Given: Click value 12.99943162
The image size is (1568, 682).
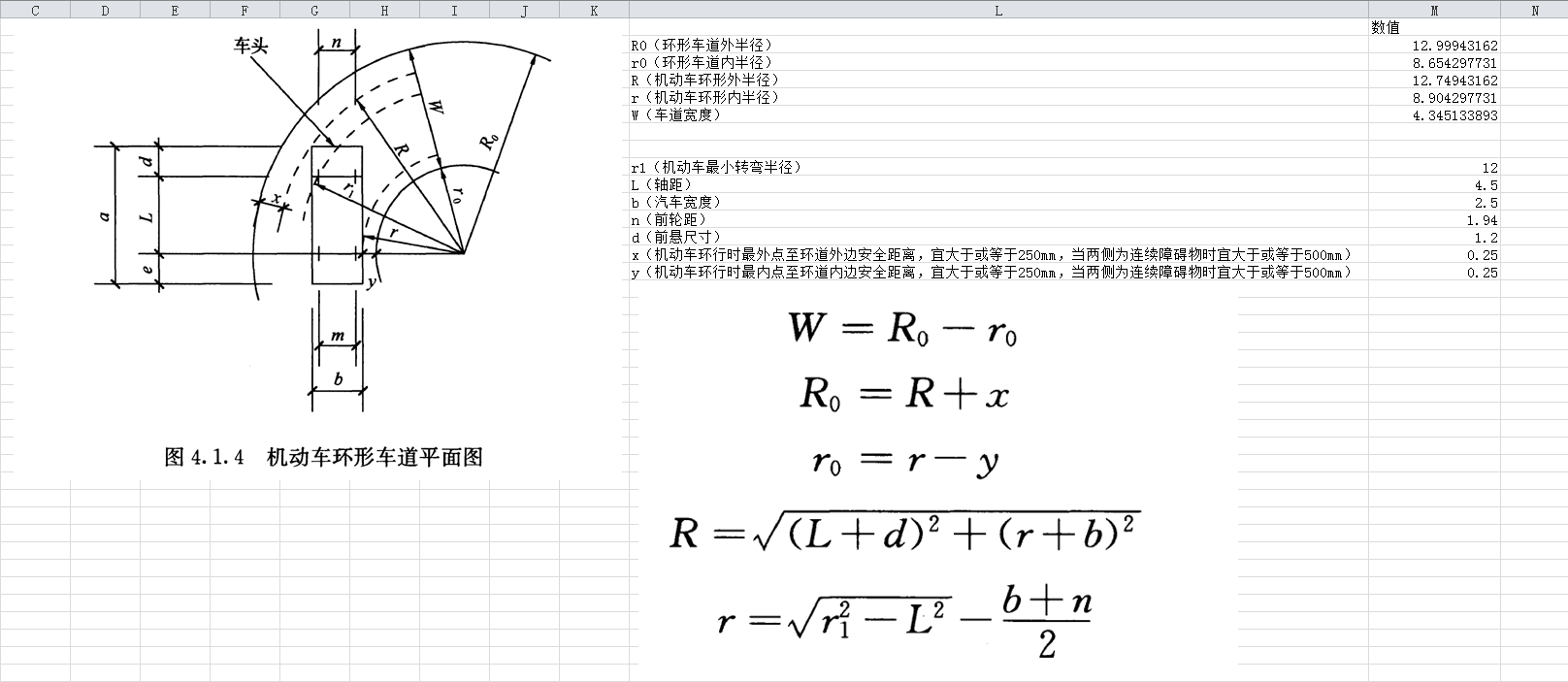Looking at the screenshot, I should pos(1434,46).
